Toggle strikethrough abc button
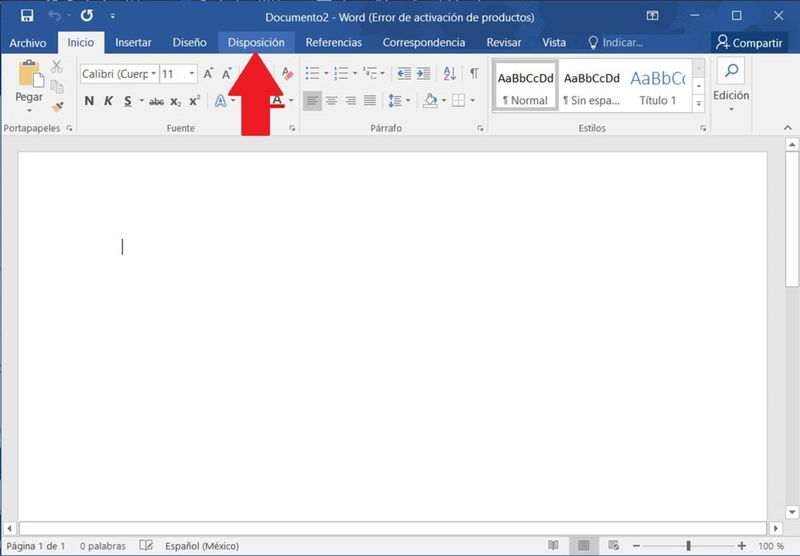The image size is (800, 556). coord(156,102)
